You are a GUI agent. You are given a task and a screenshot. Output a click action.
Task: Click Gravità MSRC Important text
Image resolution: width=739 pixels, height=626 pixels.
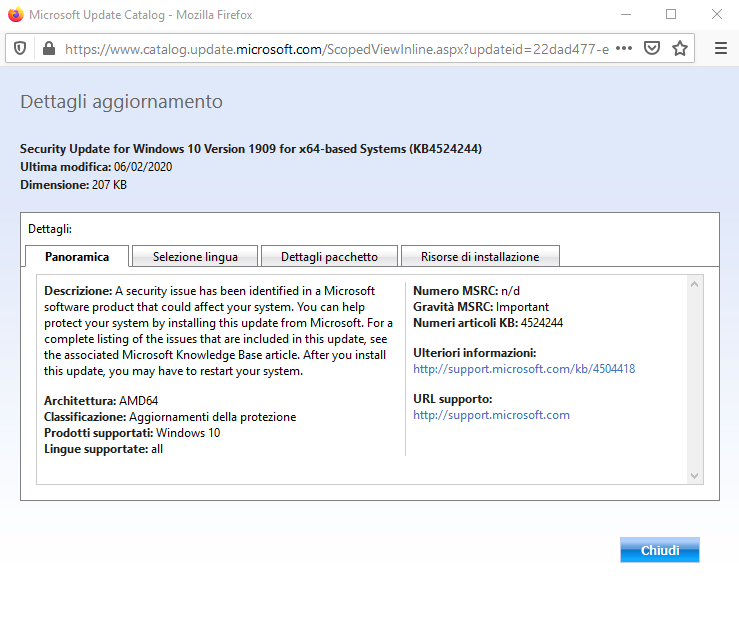point(481,307)
